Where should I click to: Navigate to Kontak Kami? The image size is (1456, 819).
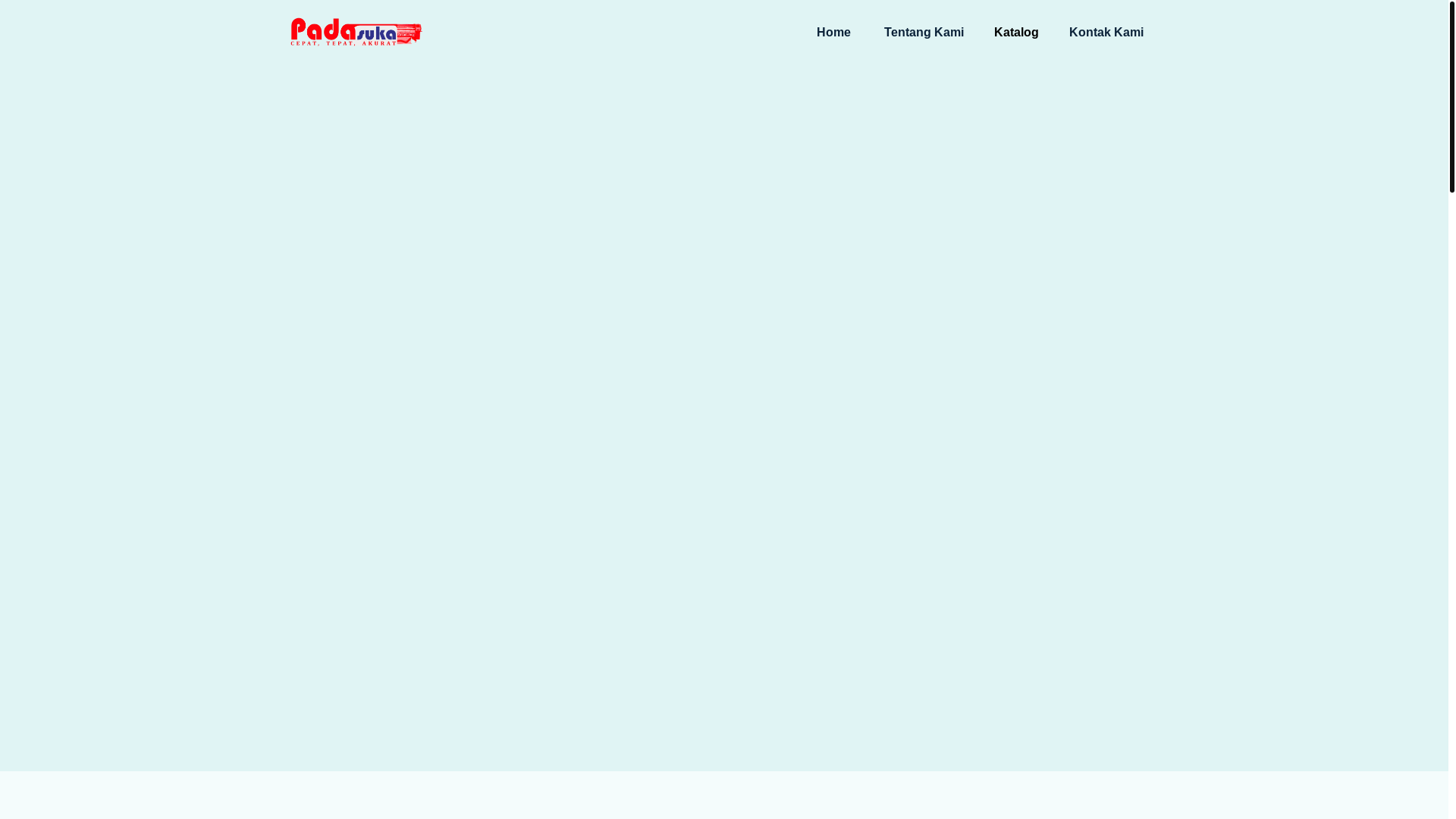pos(1106,33)
